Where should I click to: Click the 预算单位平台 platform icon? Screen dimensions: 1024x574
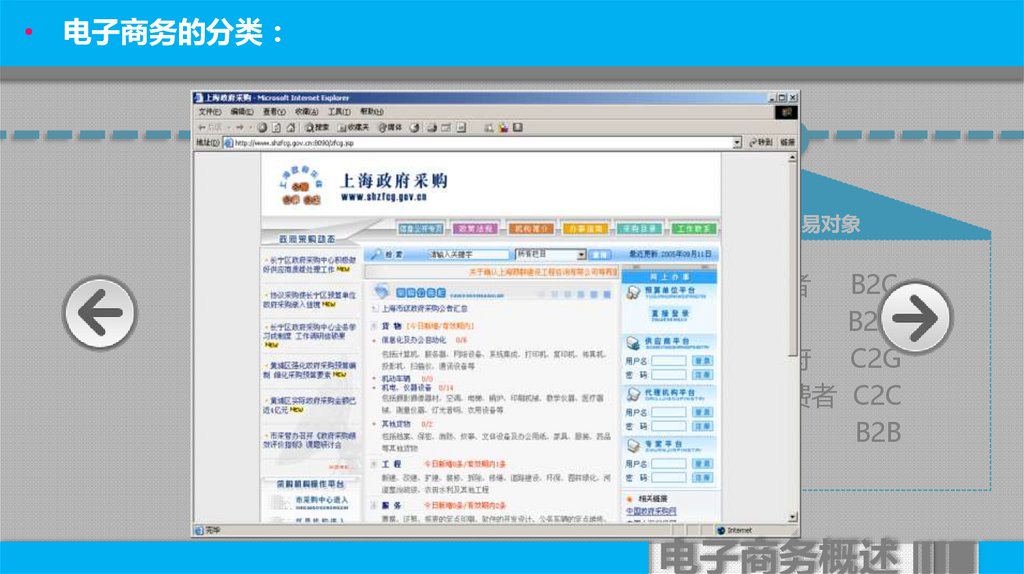point(633,293)
